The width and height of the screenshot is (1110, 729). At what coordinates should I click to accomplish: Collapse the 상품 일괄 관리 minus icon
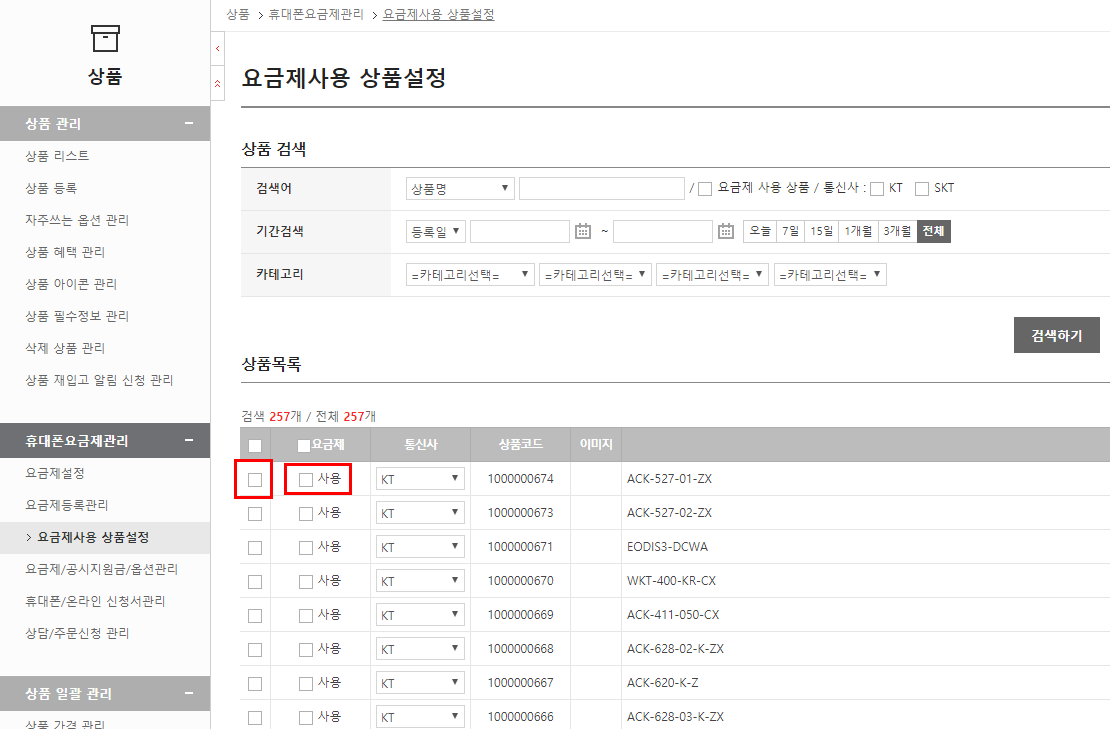coord(189,694)
